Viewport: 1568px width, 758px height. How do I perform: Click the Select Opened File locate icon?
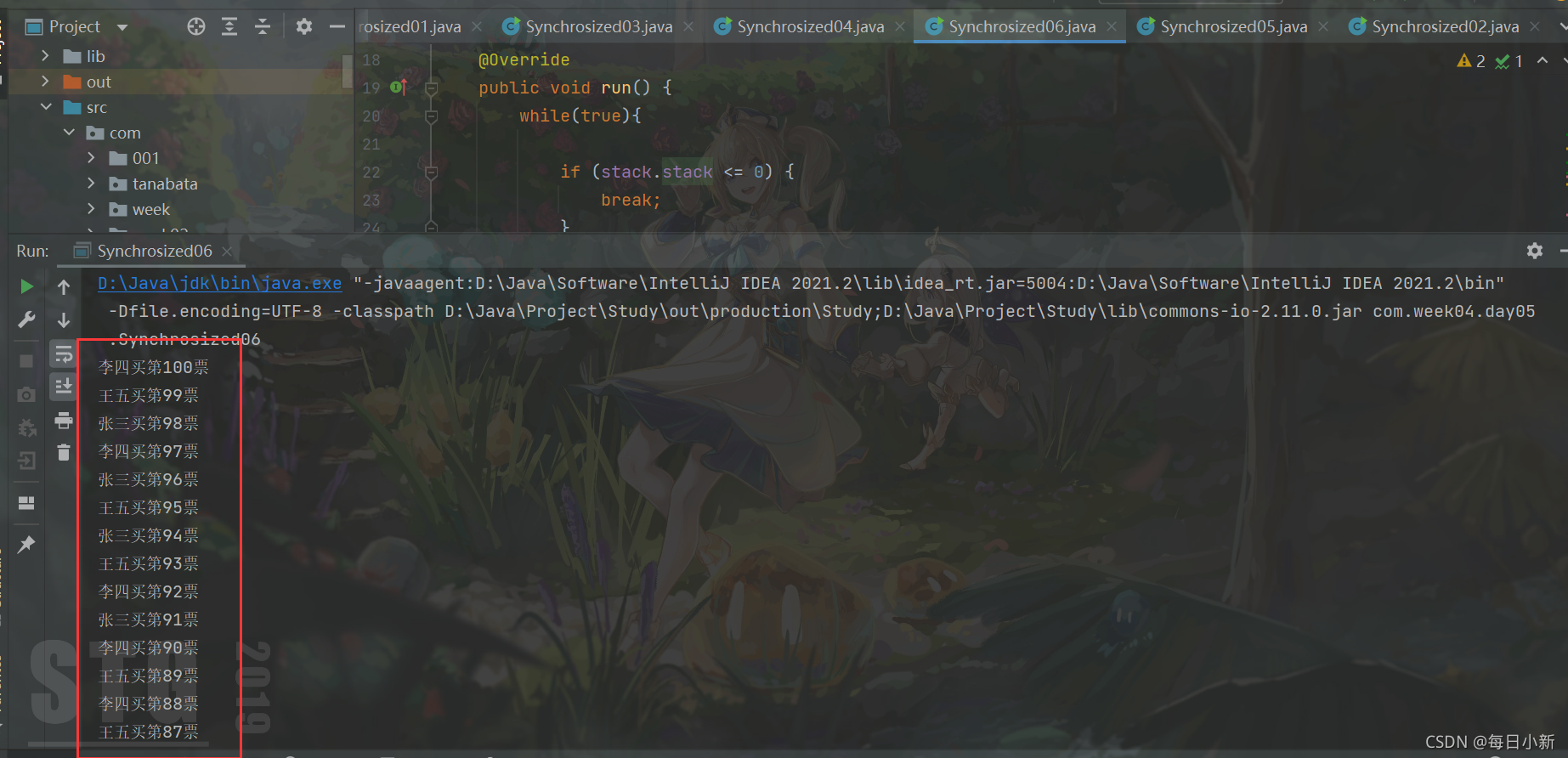[196, 27]
